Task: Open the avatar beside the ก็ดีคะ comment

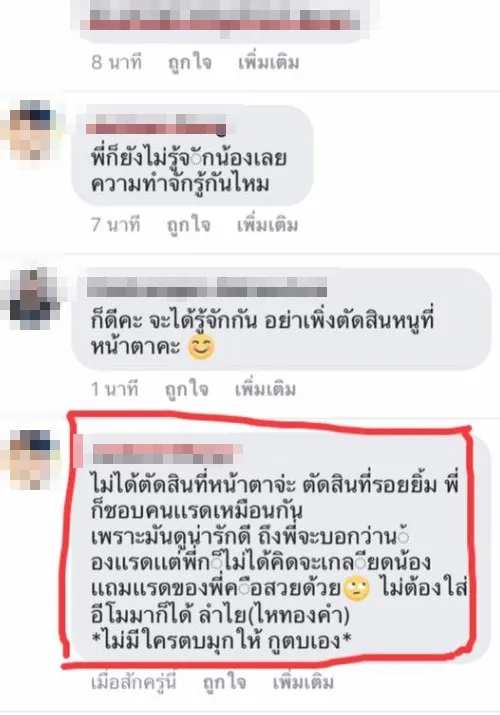Action: pos(34,298)
